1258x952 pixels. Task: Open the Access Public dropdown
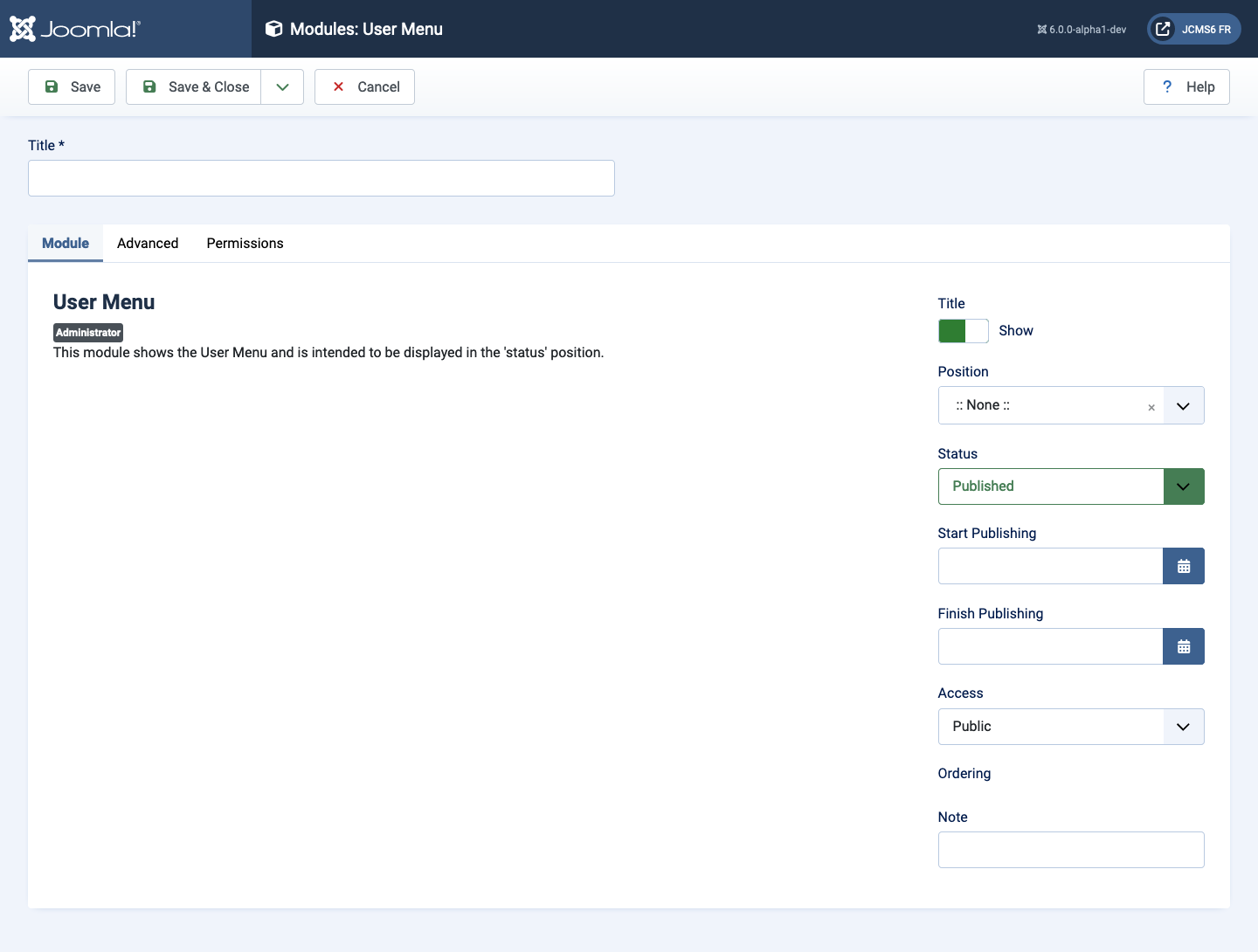(x=1071, y=727)
